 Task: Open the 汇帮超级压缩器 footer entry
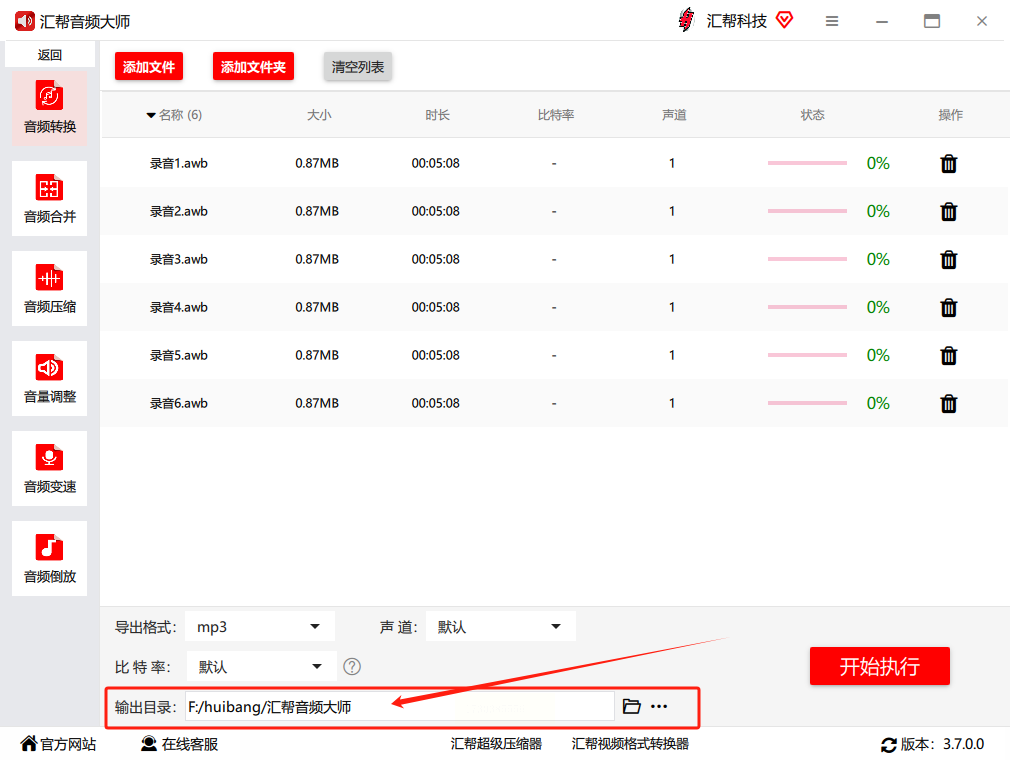tap(497, 745)
